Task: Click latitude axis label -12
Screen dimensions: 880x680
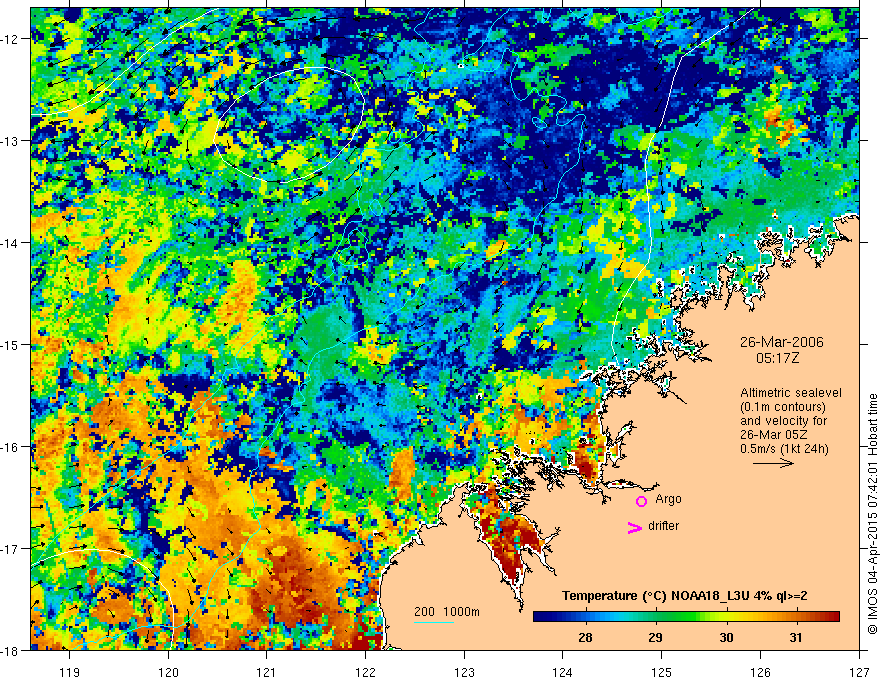Action: (x=11, y=39)
